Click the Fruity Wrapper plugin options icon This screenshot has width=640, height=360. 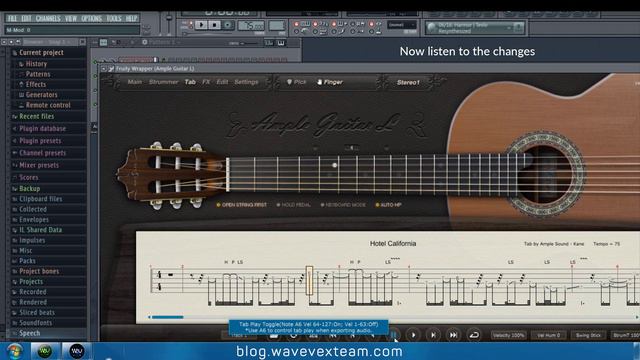point(111,69)
